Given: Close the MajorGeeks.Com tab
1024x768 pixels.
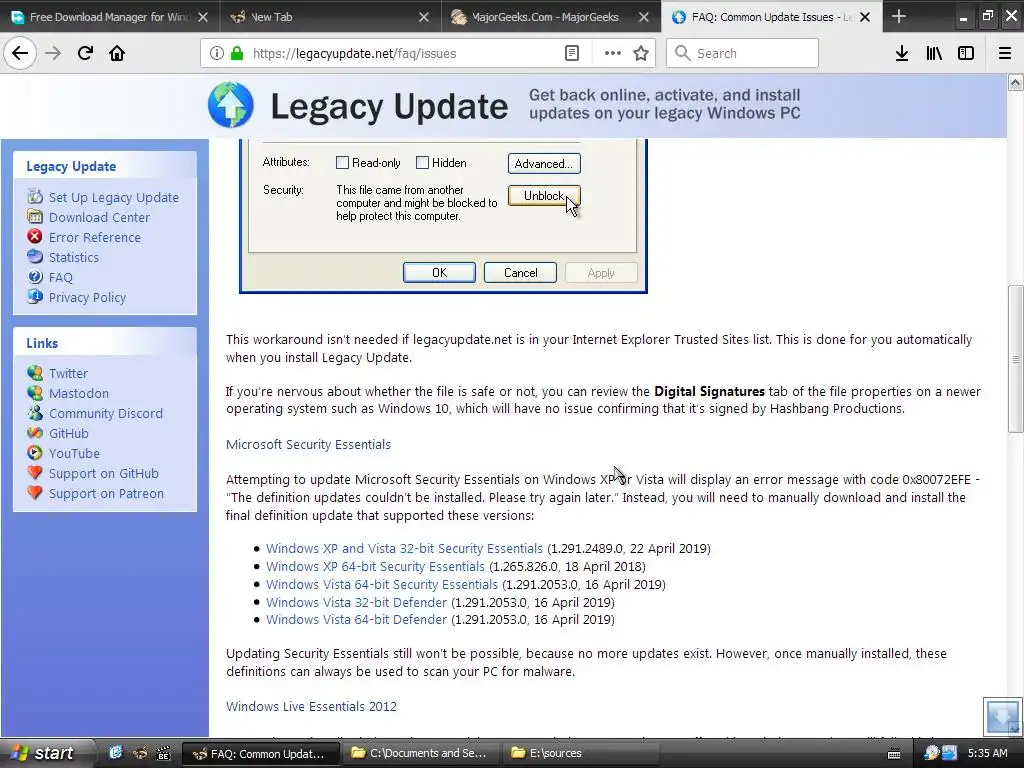Looking at the screenshot, I should 644,17.
